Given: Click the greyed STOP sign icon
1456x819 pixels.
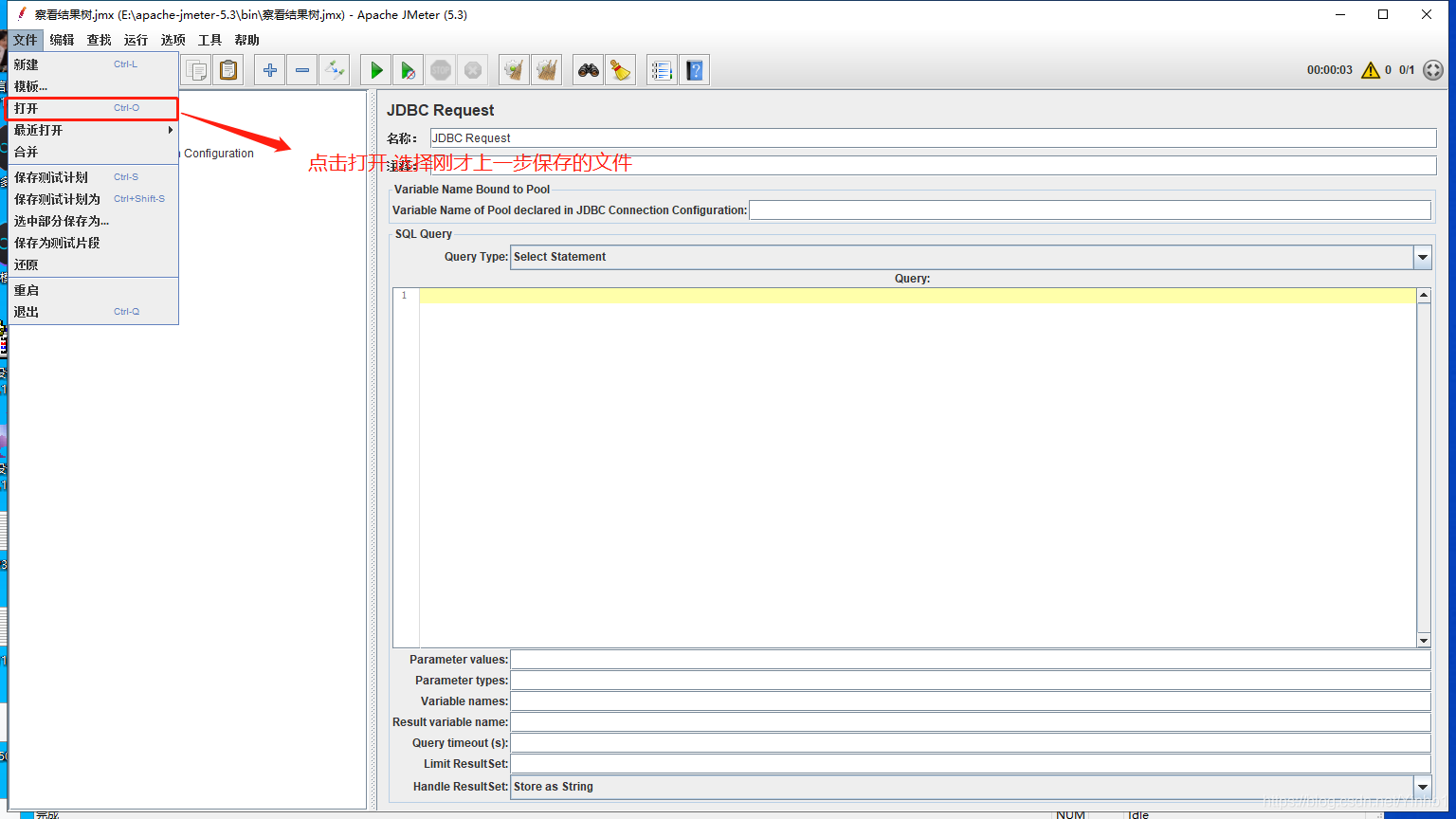Looking at the screenshot, I should pos(440,70).
